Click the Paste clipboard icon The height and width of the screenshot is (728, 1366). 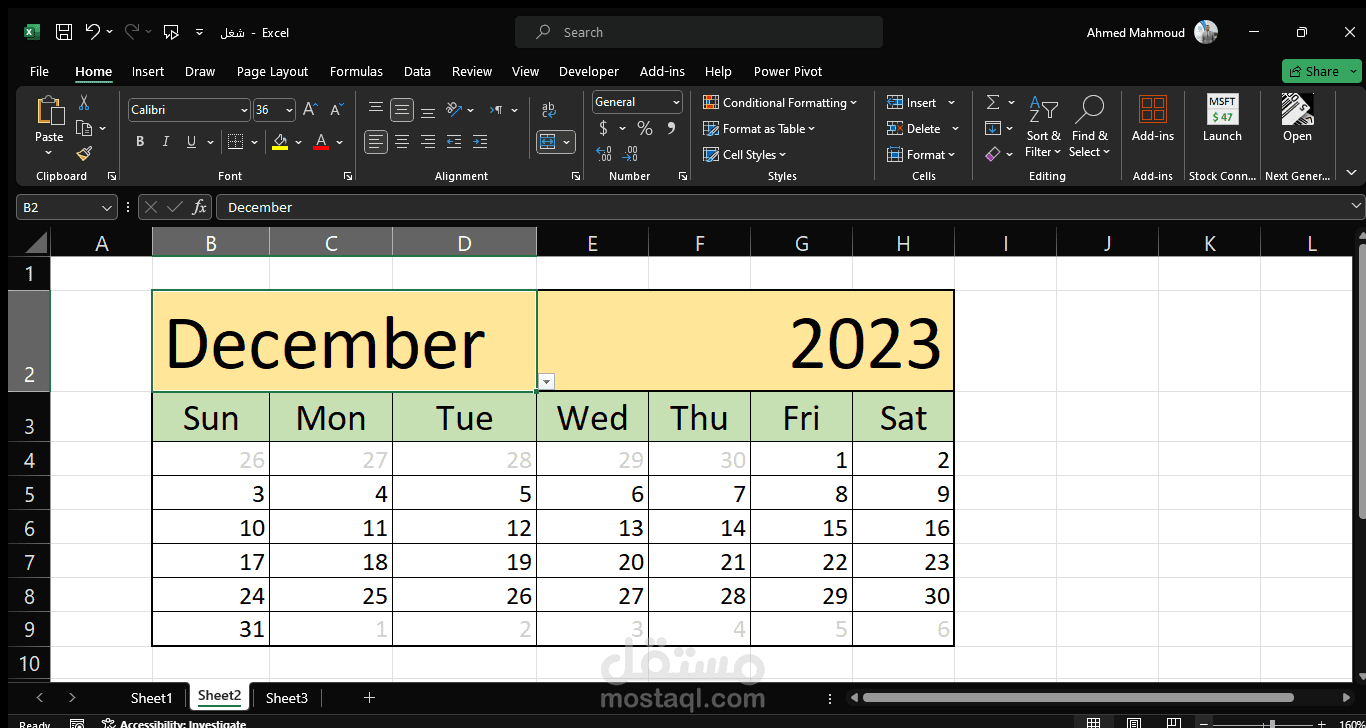coord(49,110)
